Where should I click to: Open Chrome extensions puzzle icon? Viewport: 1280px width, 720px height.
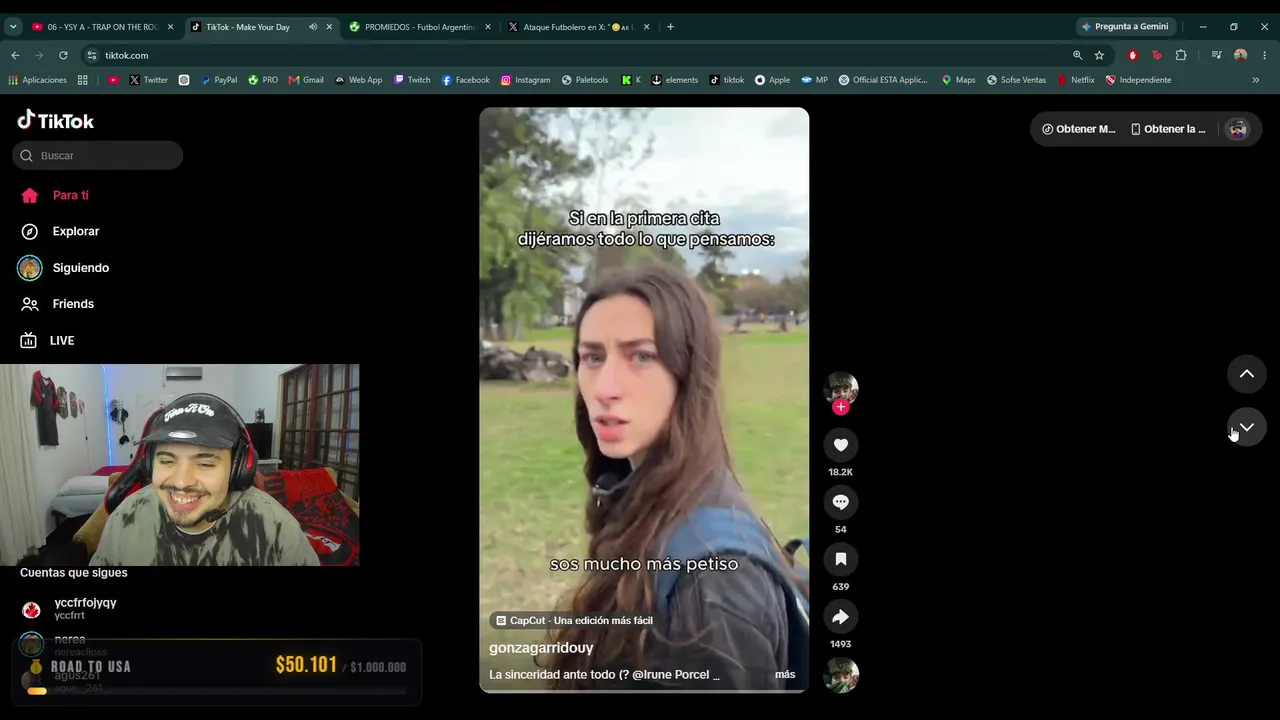[x=1181, y=55]
